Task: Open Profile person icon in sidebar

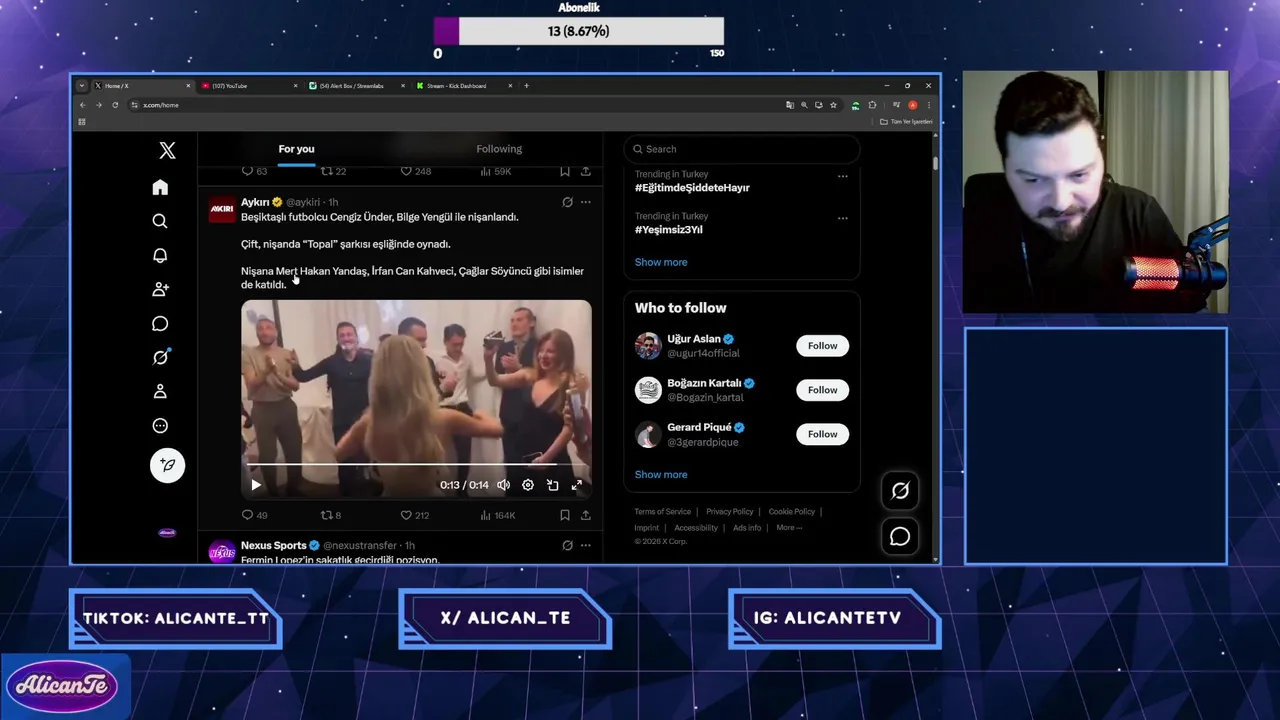Action: pyautogui.click(x=160, y=391)
